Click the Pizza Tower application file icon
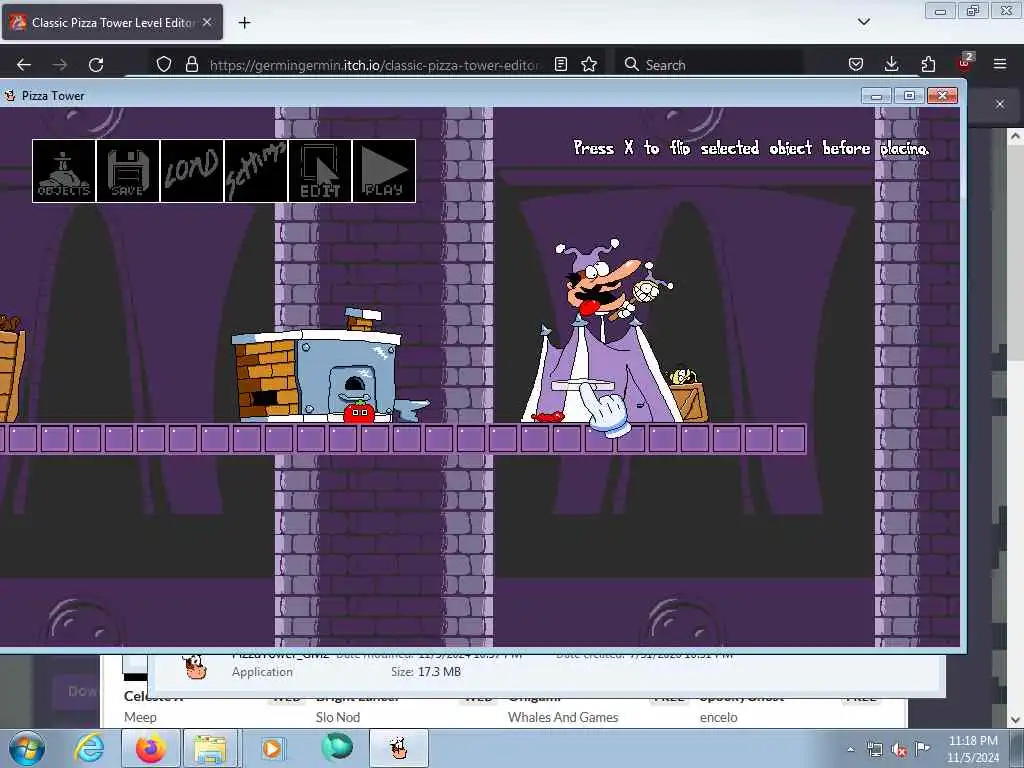 [x=195, y=667]
